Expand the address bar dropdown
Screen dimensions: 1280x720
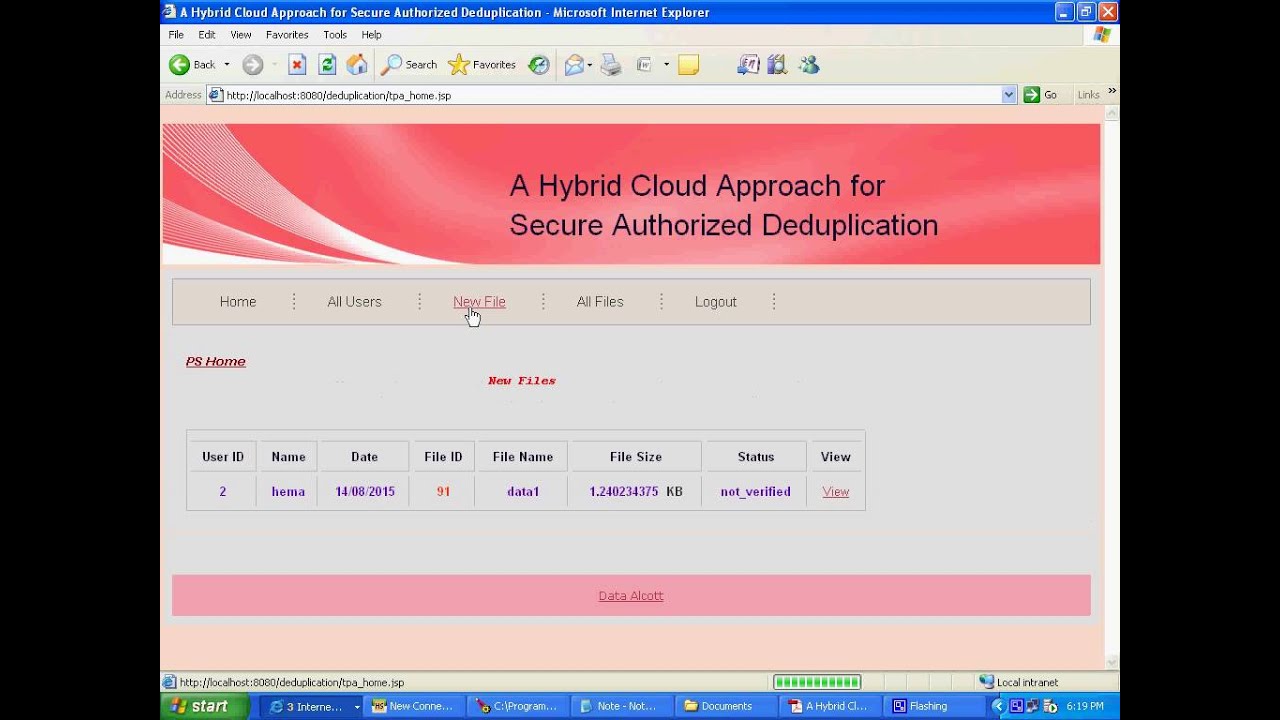[1008, 95]
